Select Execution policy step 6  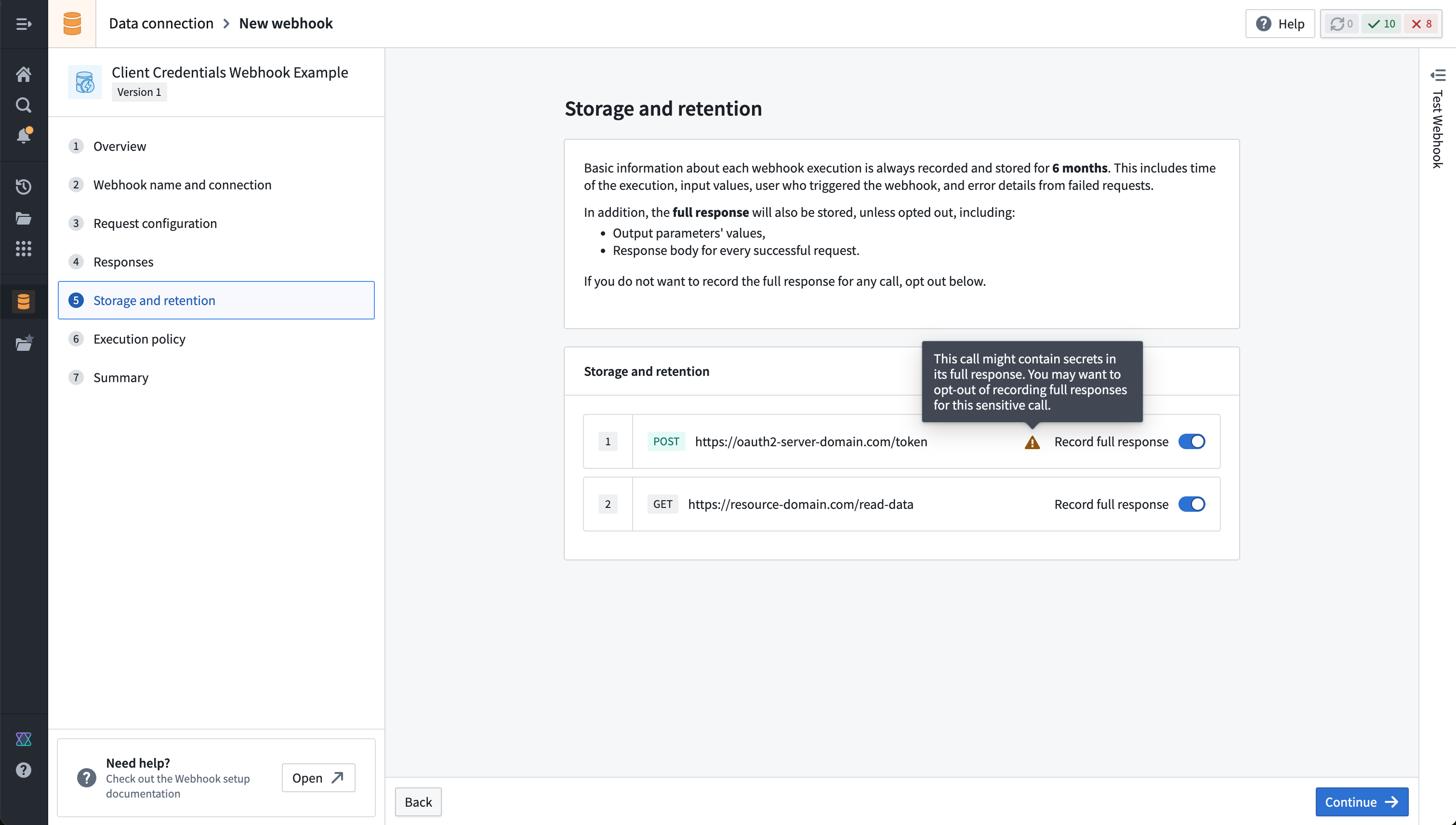tap(139, 338)
